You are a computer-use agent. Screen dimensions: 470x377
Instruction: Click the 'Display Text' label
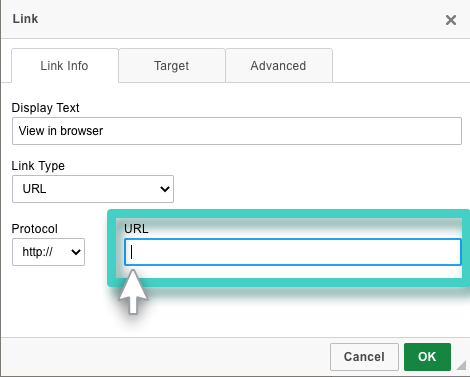click(x=45, y=108)
